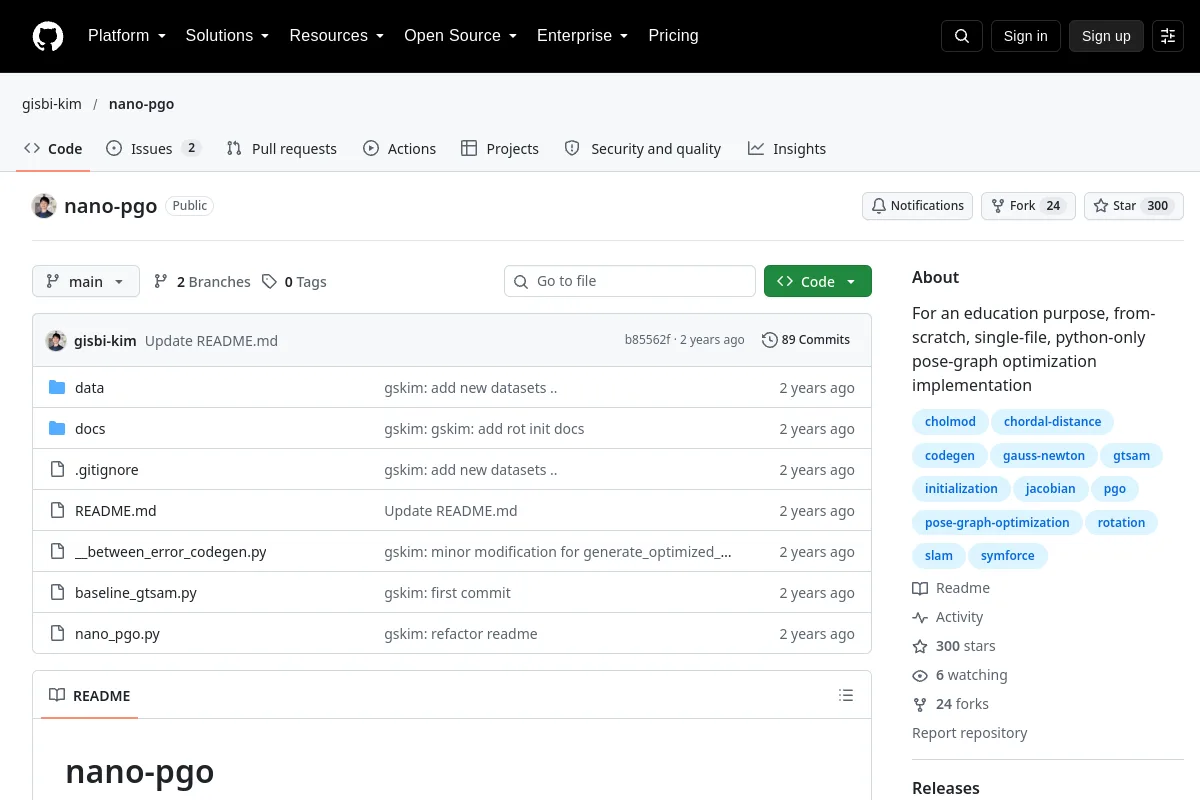Expand the Resources menu
Image resolution: width=1200 pixels, height=800 pixels.
coord(337,36)
